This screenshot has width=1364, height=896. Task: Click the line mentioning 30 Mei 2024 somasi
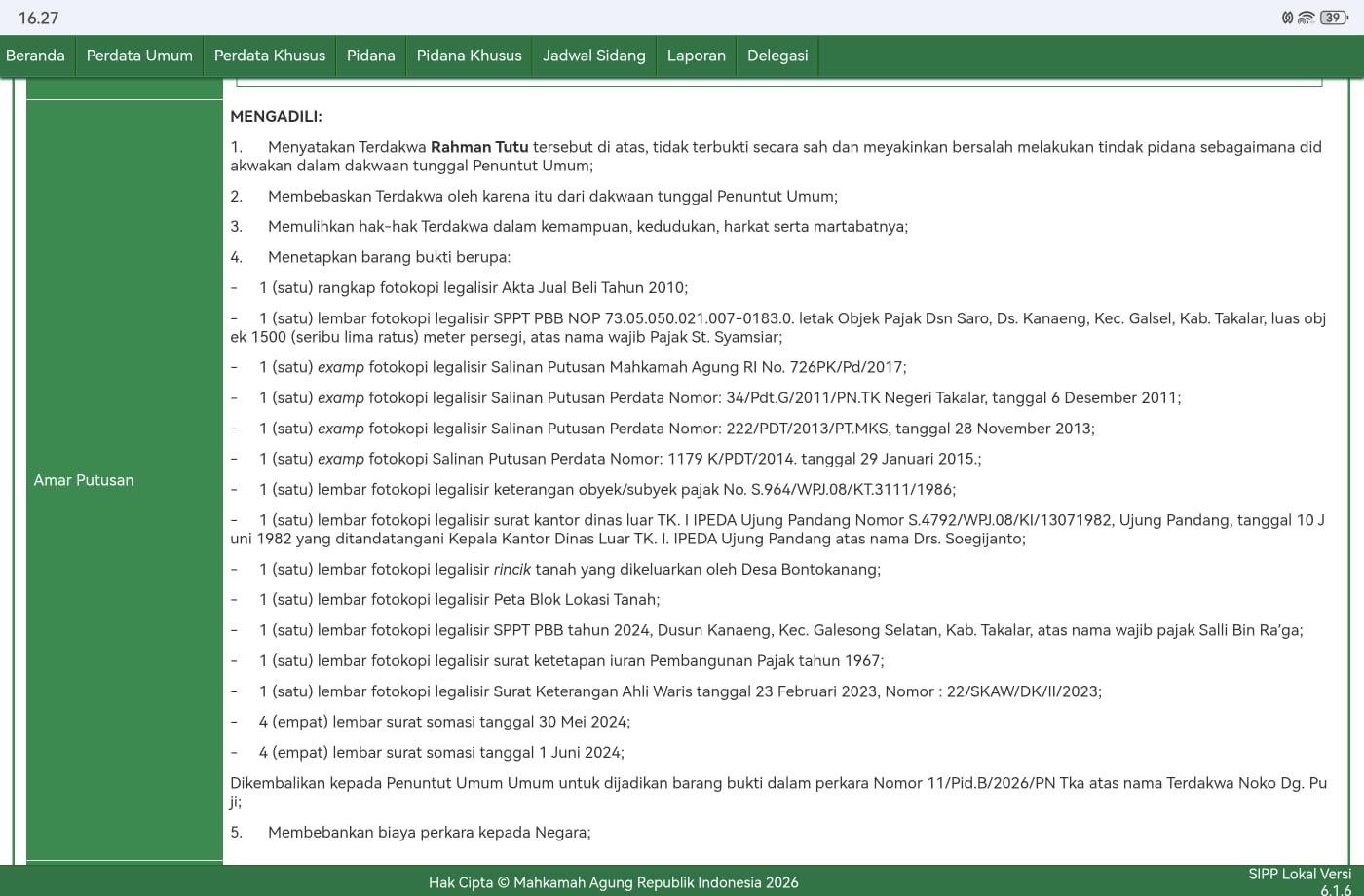point(444,722)
